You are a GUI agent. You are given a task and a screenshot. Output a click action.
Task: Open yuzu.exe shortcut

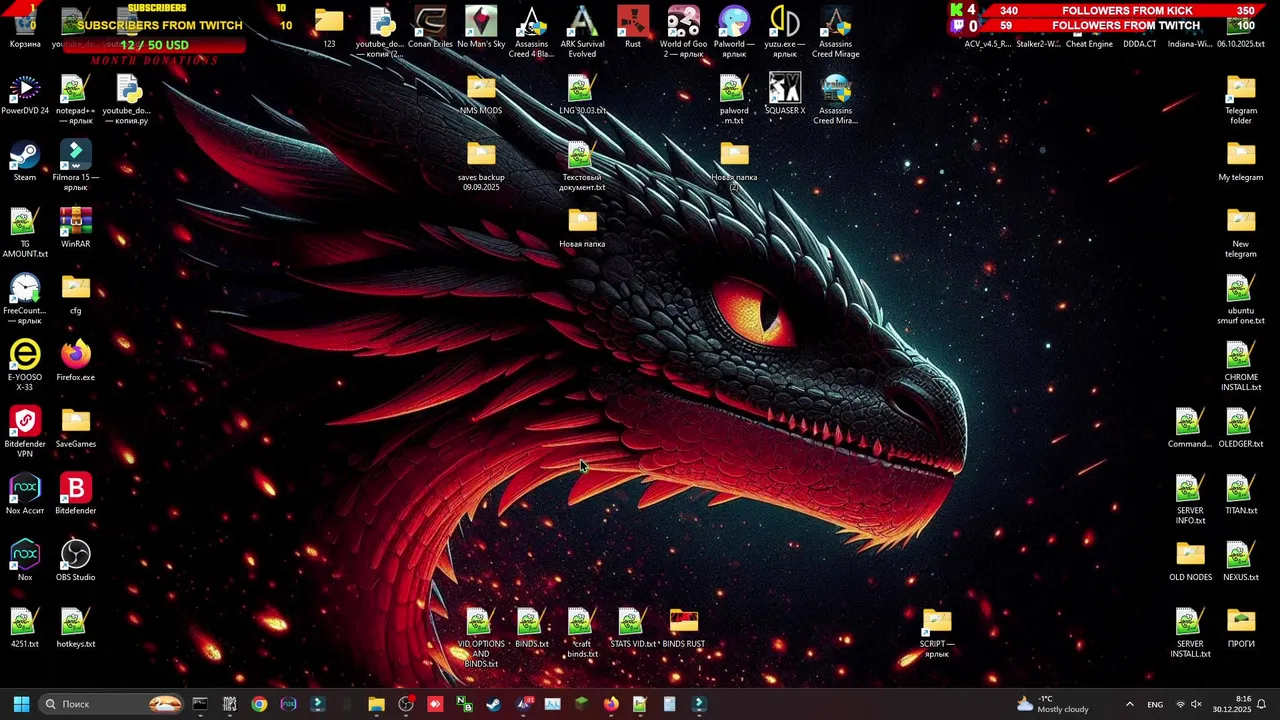tap(785, 32)
